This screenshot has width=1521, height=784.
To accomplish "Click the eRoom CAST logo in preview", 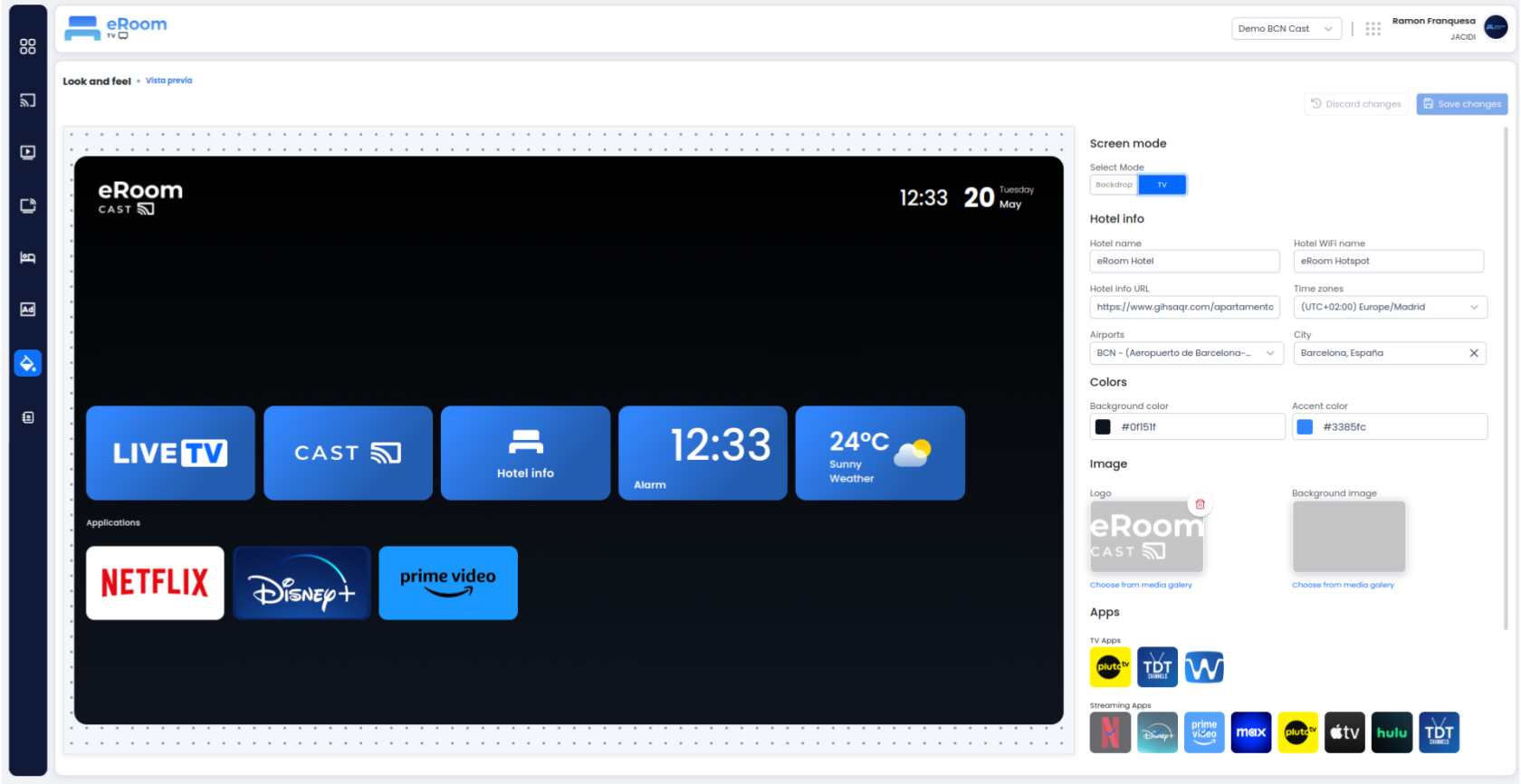I will click(x=140, y=197).
